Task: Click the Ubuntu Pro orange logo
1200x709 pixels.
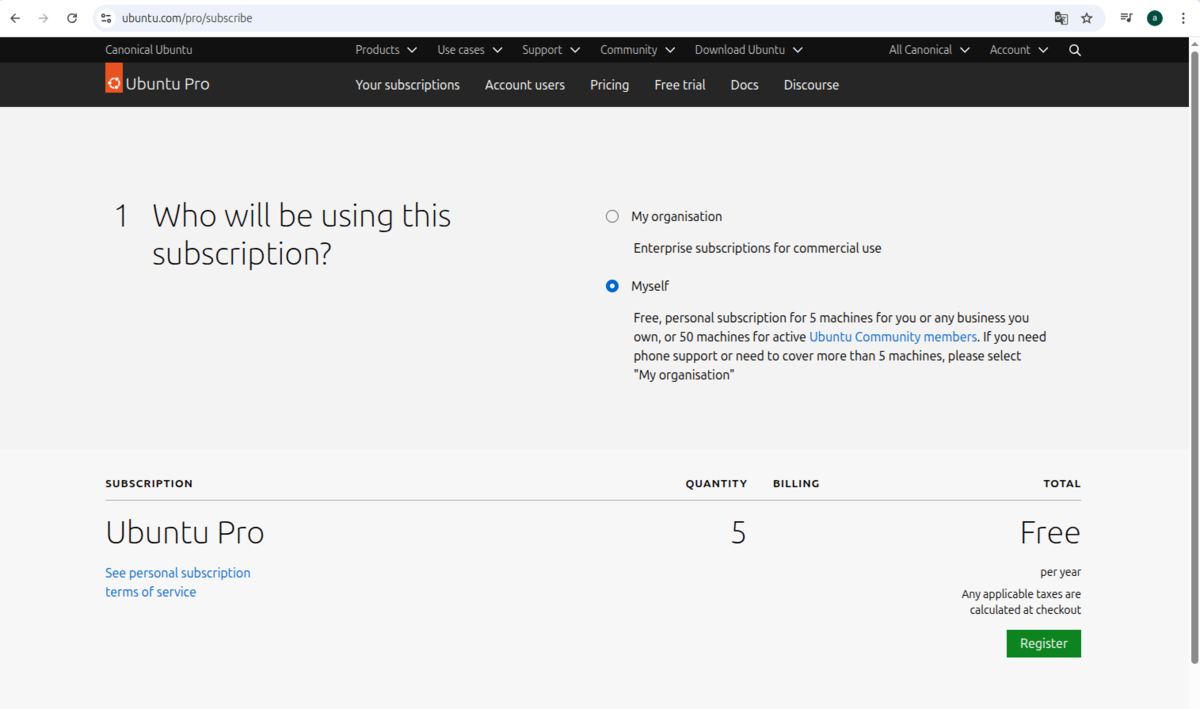Action: click(114, 78)
